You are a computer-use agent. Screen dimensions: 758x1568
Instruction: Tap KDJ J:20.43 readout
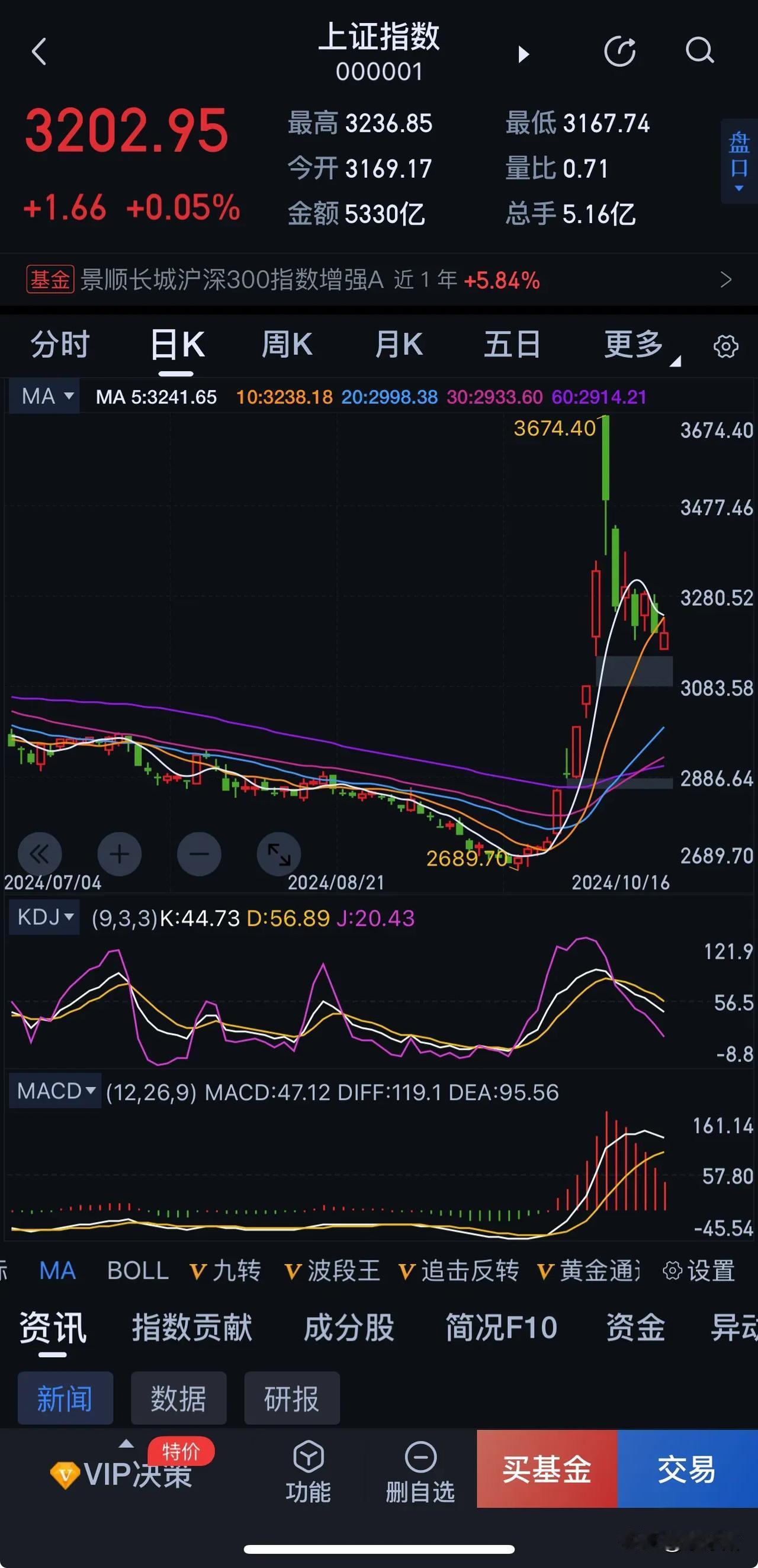click(x=375, y=918)
